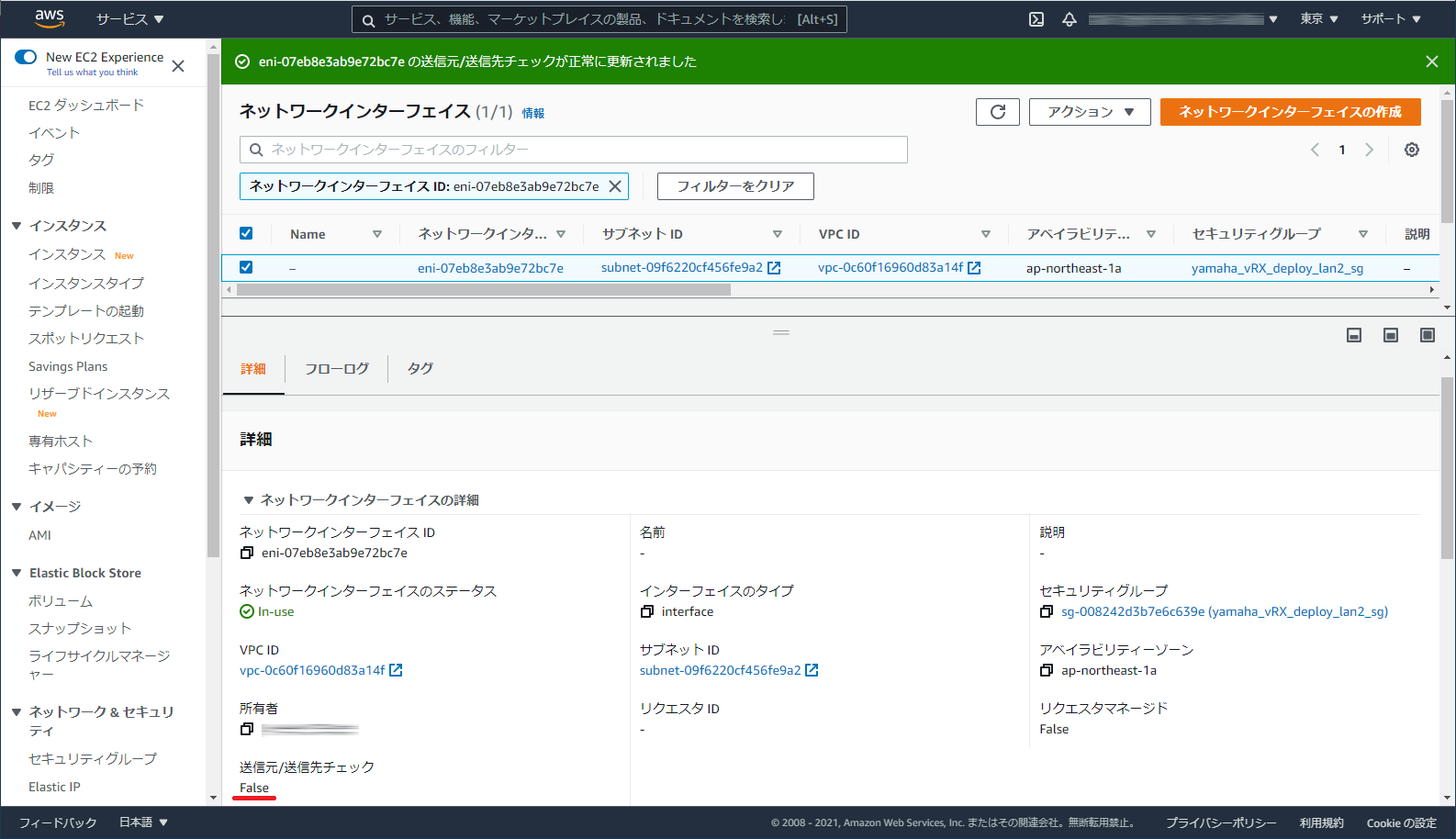
Task: Open VPC external link icon in details
Action: point(396,670)
